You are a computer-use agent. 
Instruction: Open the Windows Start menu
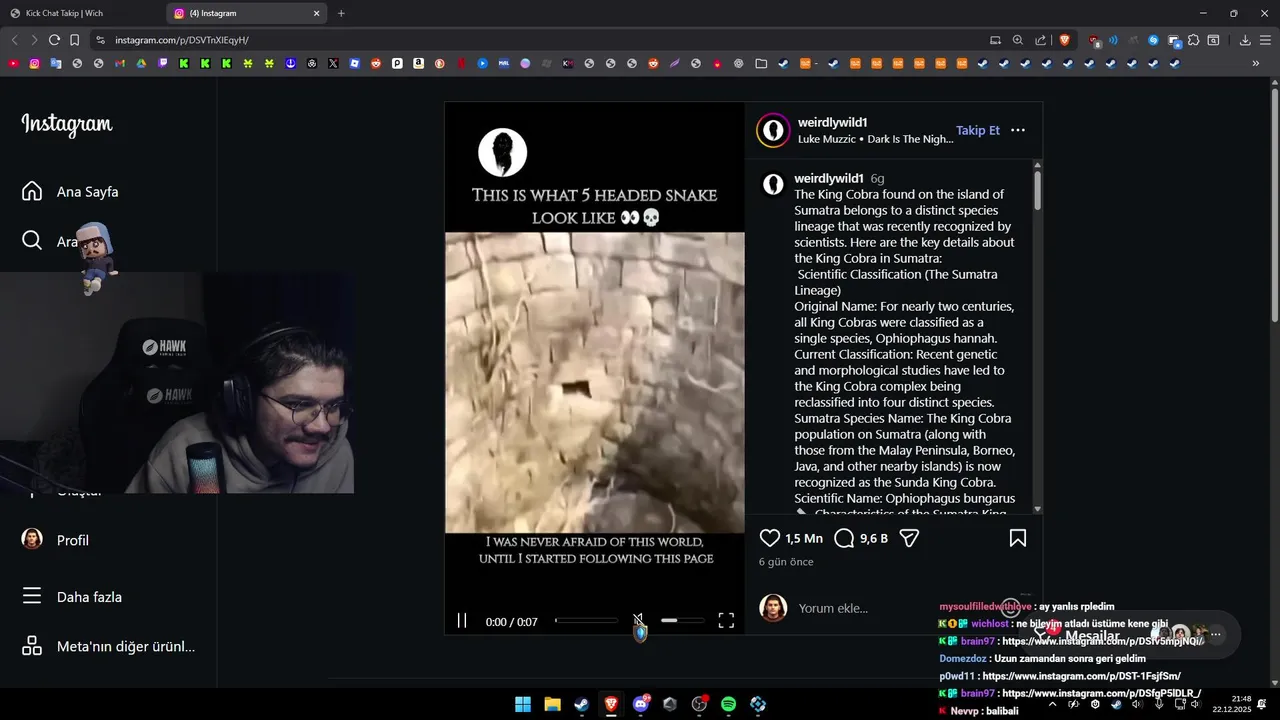523,704
